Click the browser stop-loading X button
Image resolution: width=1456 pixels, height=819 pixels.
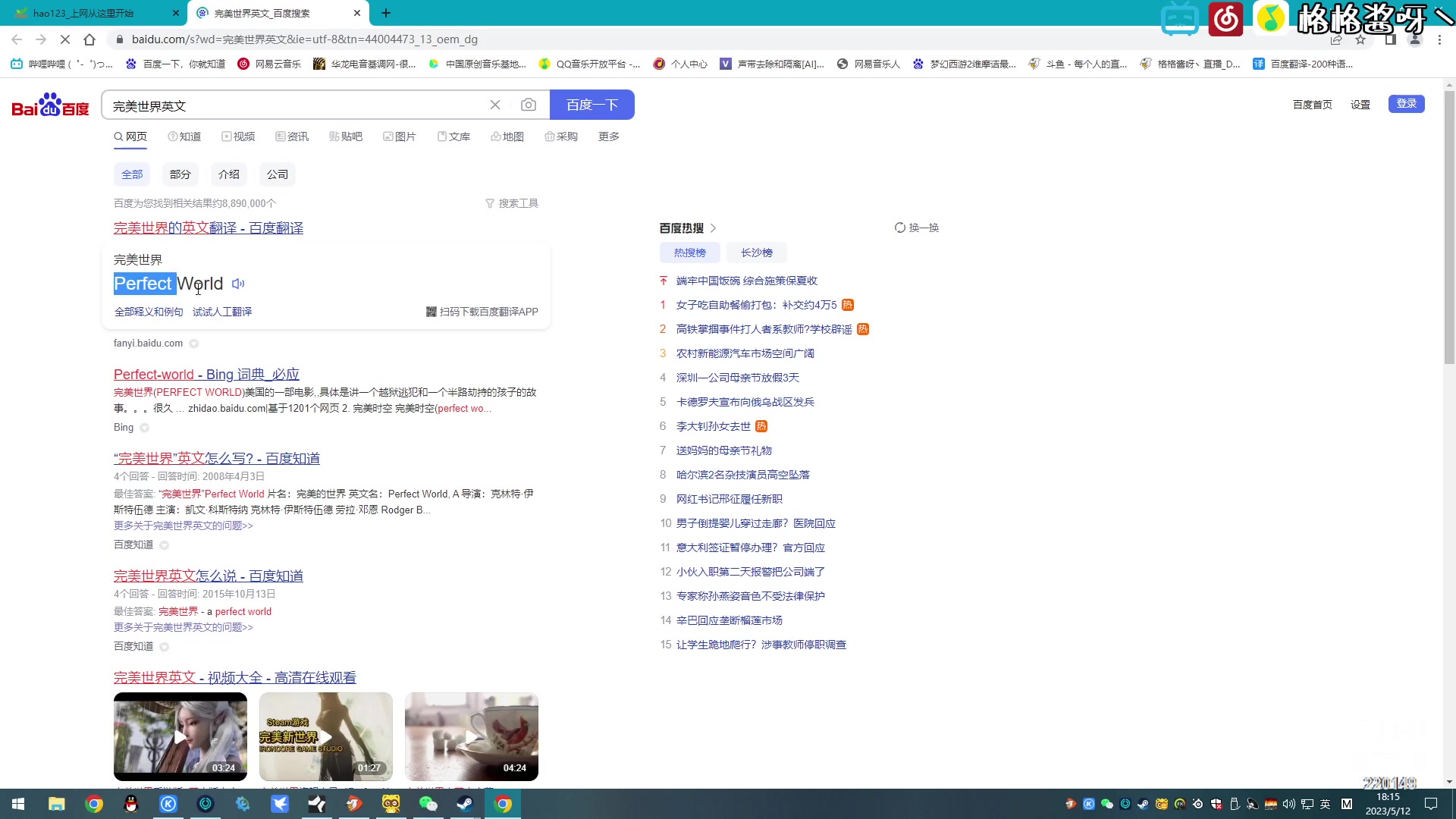(x=65, y=39)
